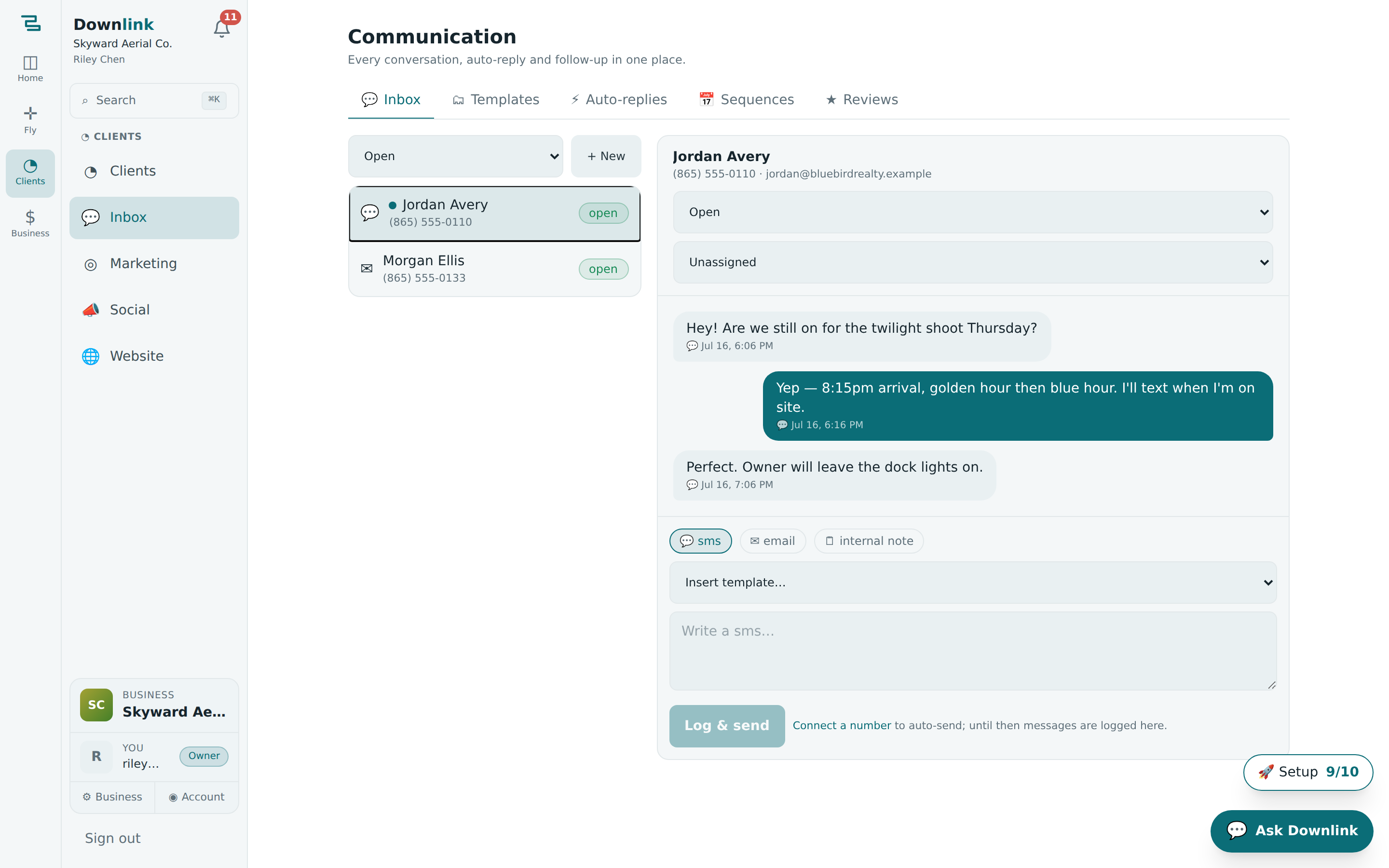Click the Search field

tap(154, 100)
